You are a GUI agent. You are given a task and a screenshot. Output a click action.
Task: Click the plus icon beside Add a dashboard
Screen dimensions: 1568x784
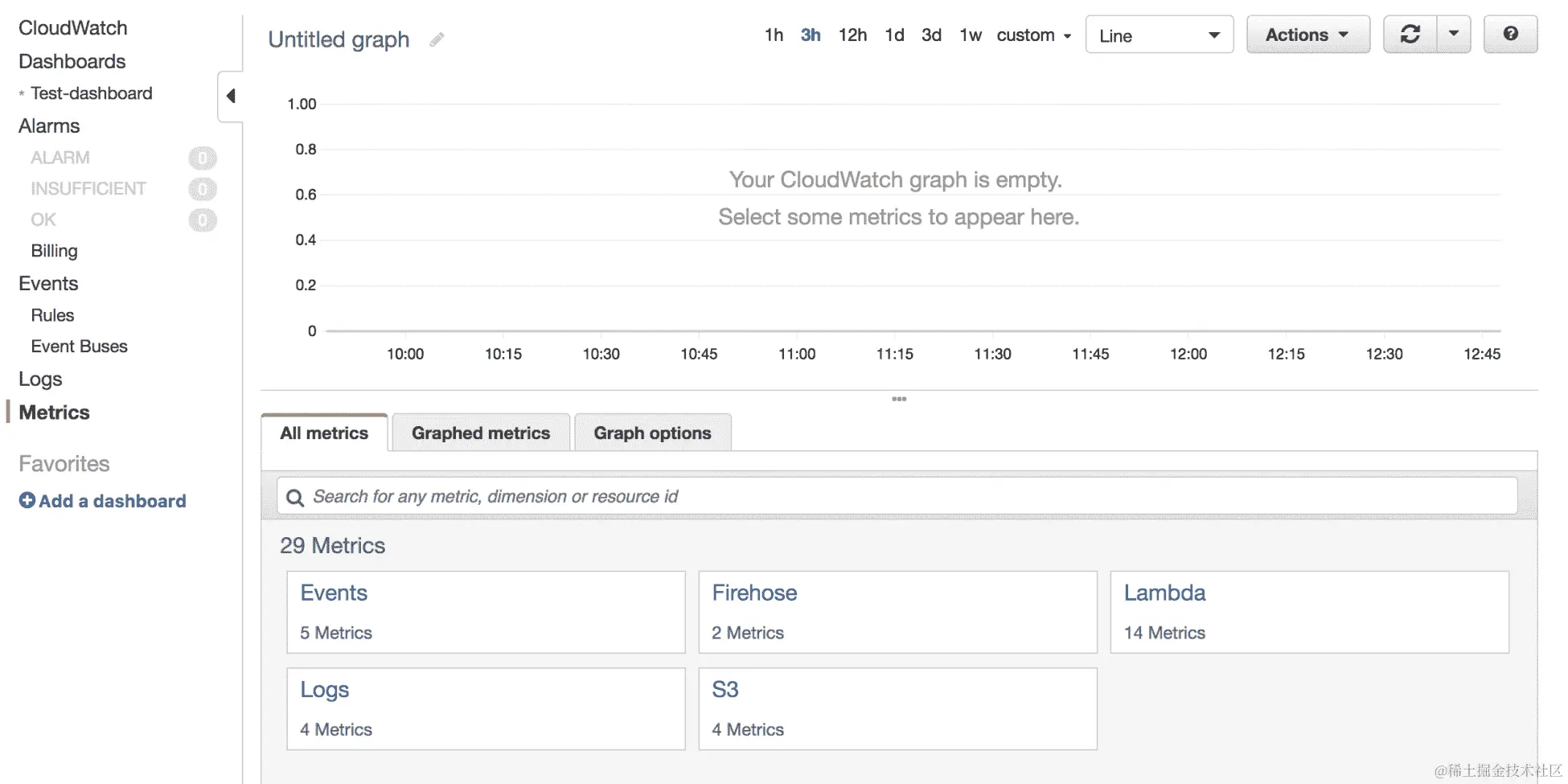27,500
